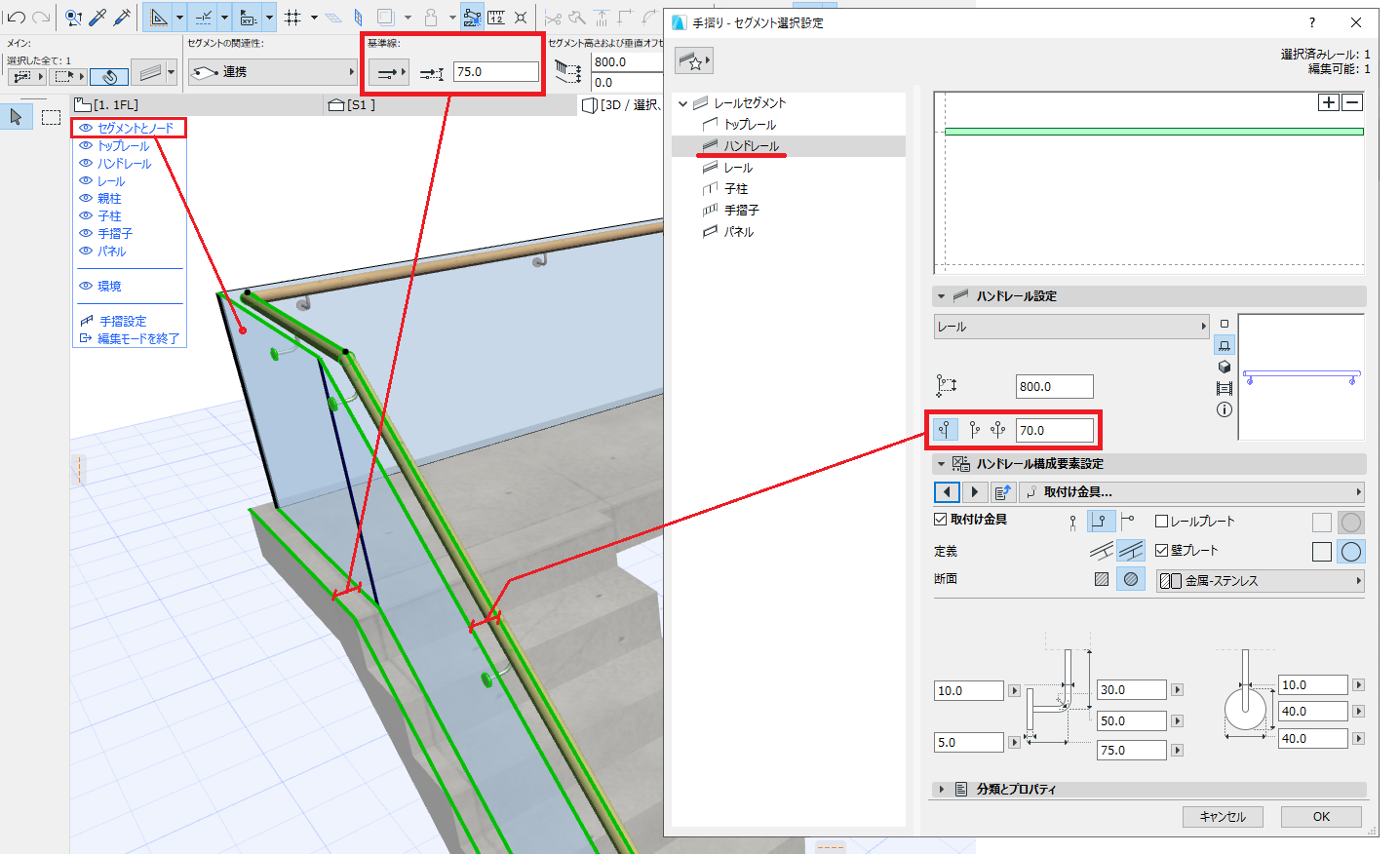Click the キャンセル button
Screen dimensions: 1400x854
coord(1223,817)
